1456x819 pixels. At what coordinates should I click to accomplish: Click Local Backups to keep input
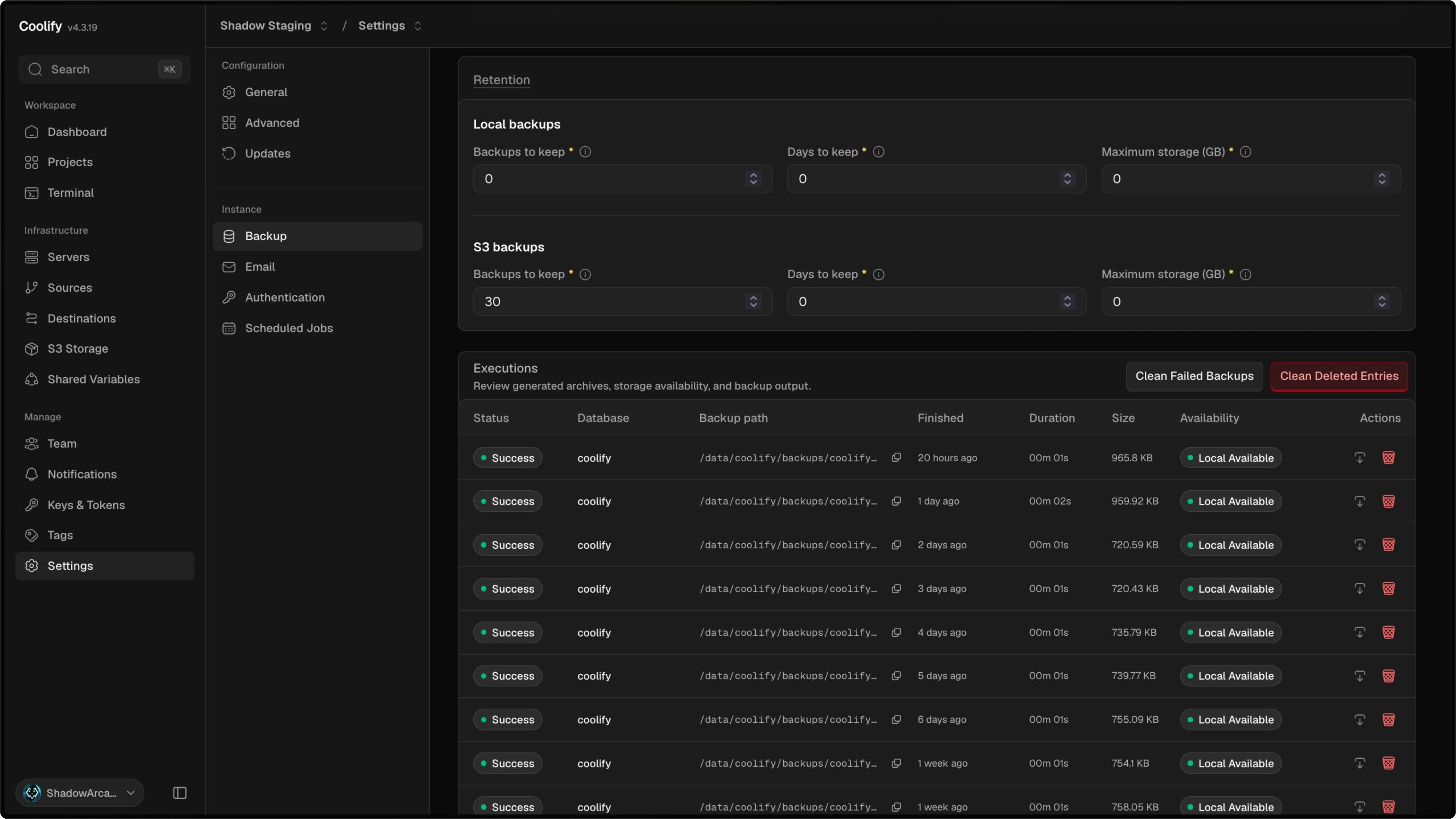pyautogui.click(x=622, y=179)
